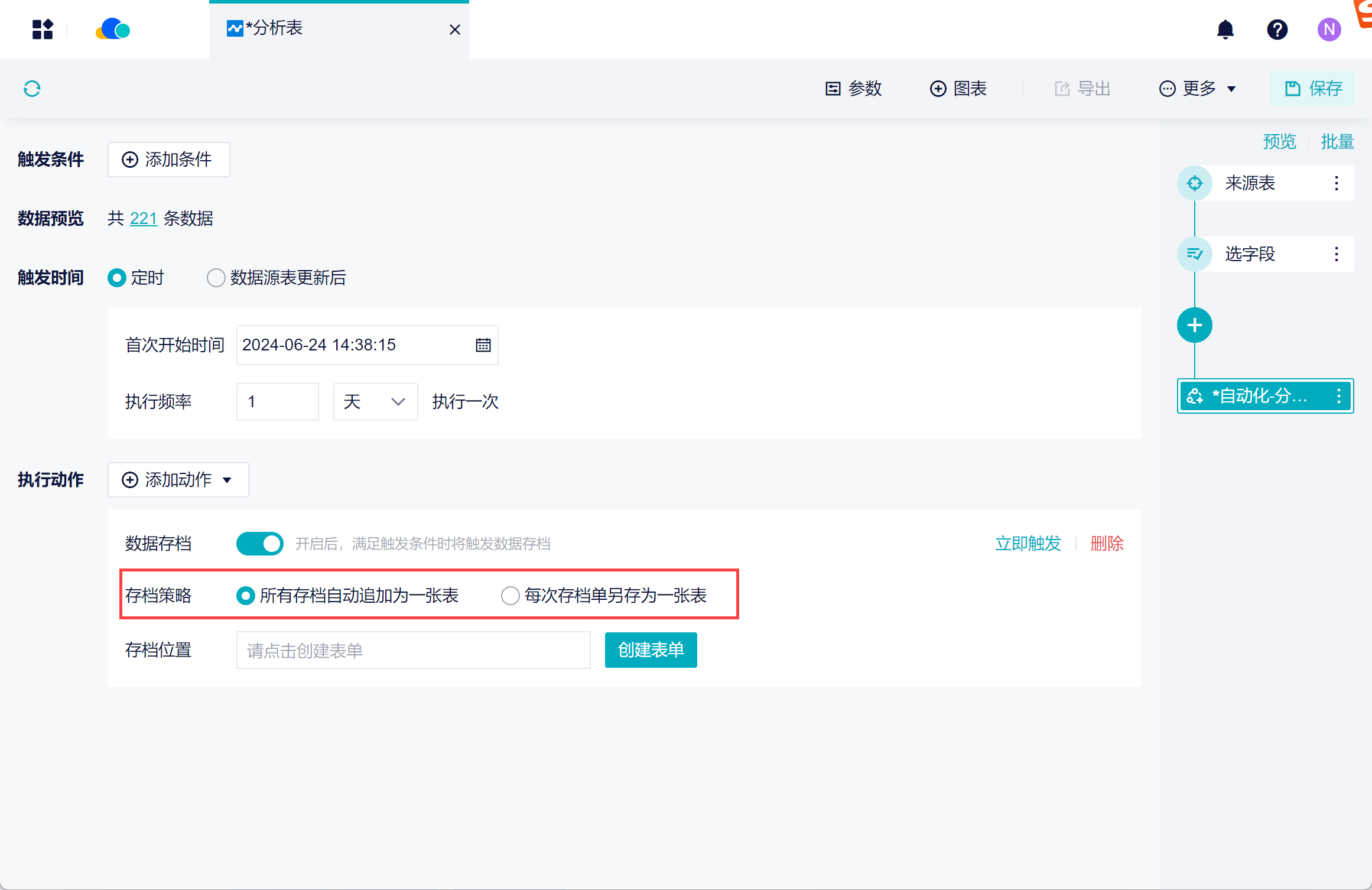Image resolution: width=1372 pixels, height=890 pixels.
Task: Open the apps grid icon
Action: [43, 29]
